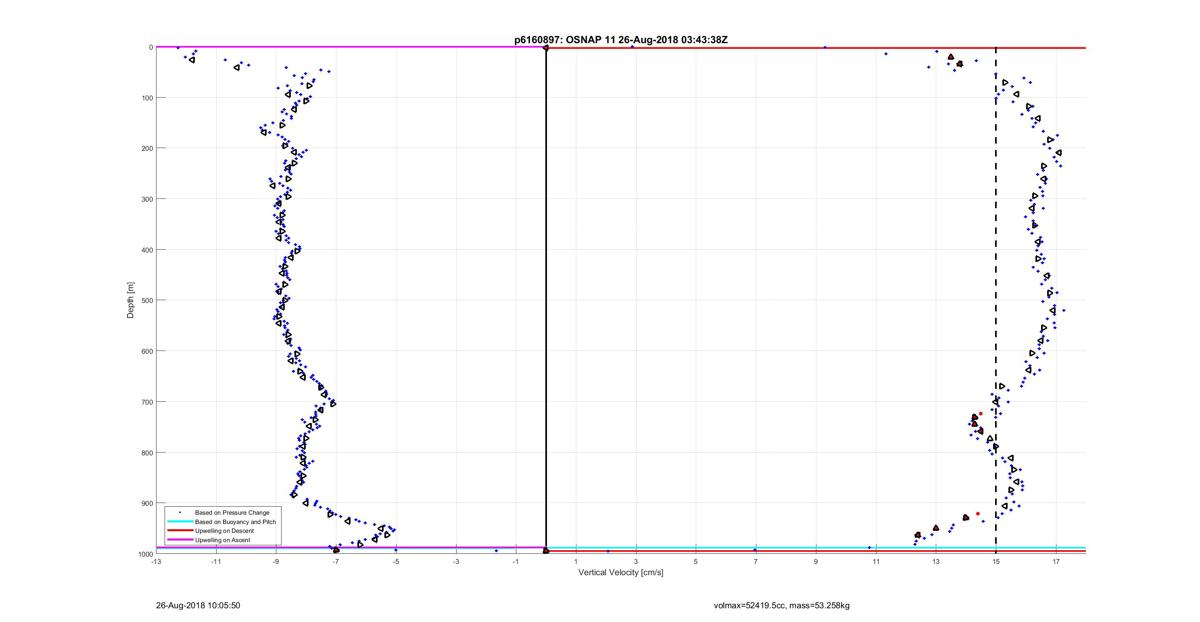Click x-axis tick label -7
Screen dimensions: 1200x622
click(336, 560)
